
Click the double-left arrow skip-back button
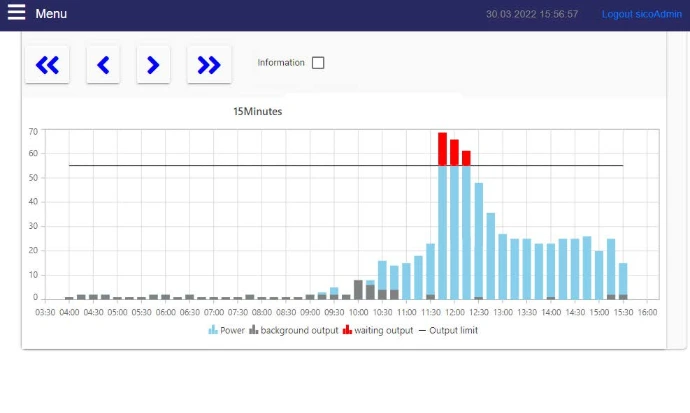(x=47, y=65)
